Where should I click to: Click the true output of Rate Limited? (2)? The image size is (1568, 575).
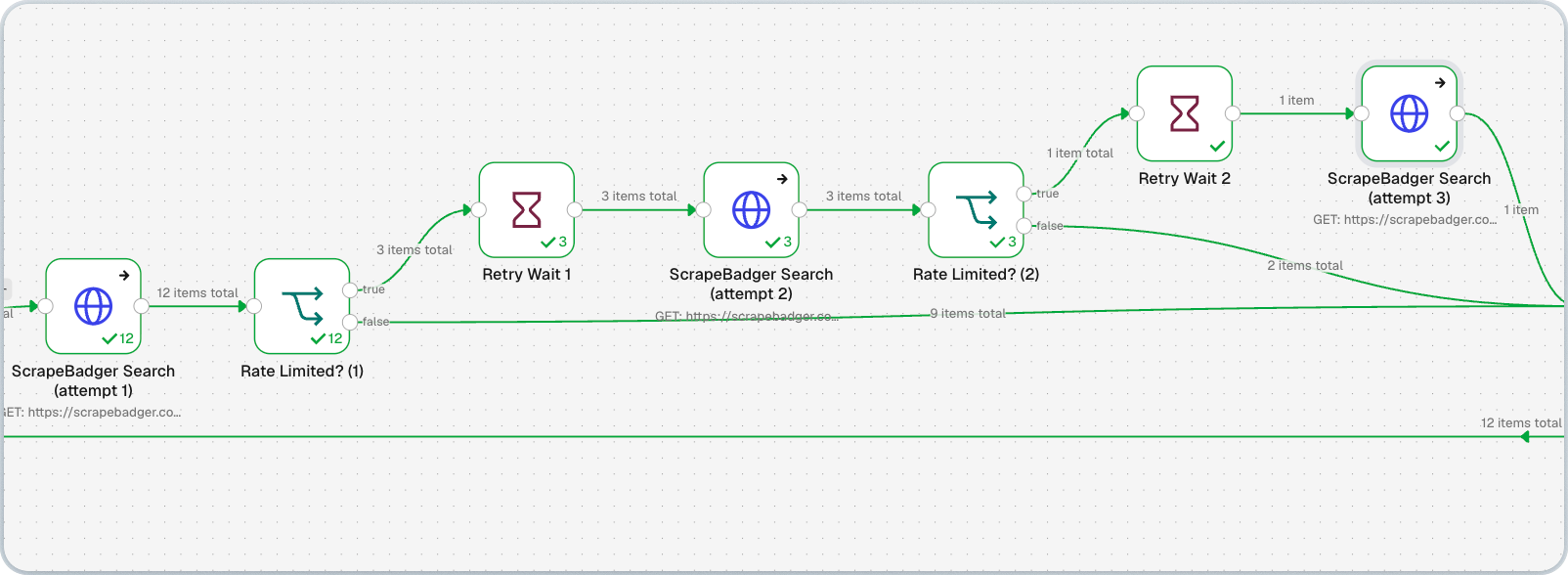click(1024, 194)
